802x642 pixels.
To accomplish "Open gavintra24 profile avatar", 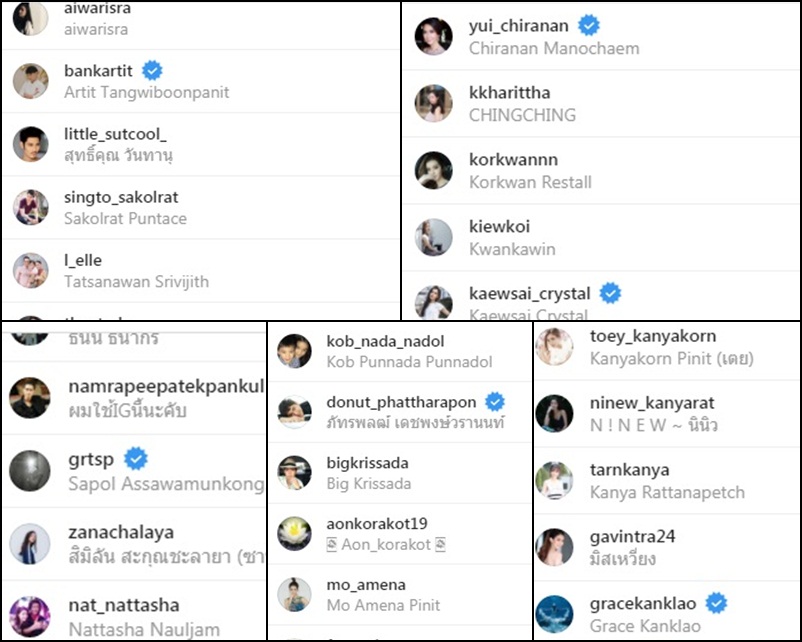I will (554, 547).
